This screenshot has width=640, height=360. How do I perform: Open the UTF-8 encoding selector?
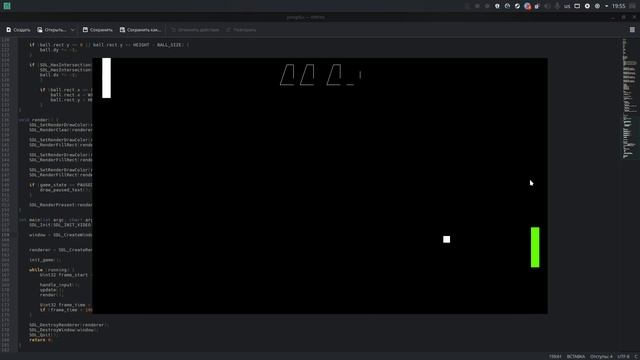click(x=623, y=357)
